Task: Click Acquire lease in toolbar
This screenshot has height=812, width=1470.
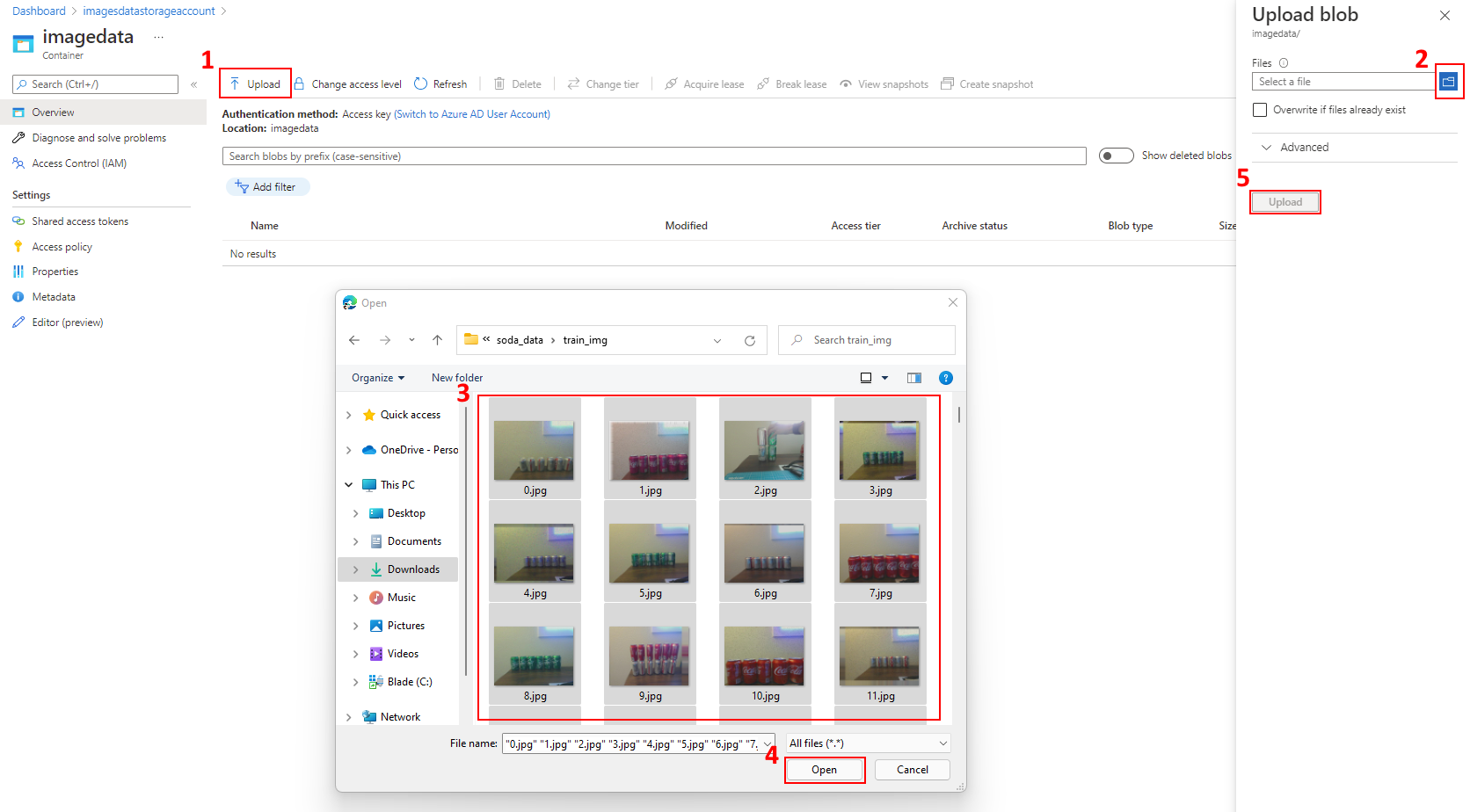Action: 704,84
